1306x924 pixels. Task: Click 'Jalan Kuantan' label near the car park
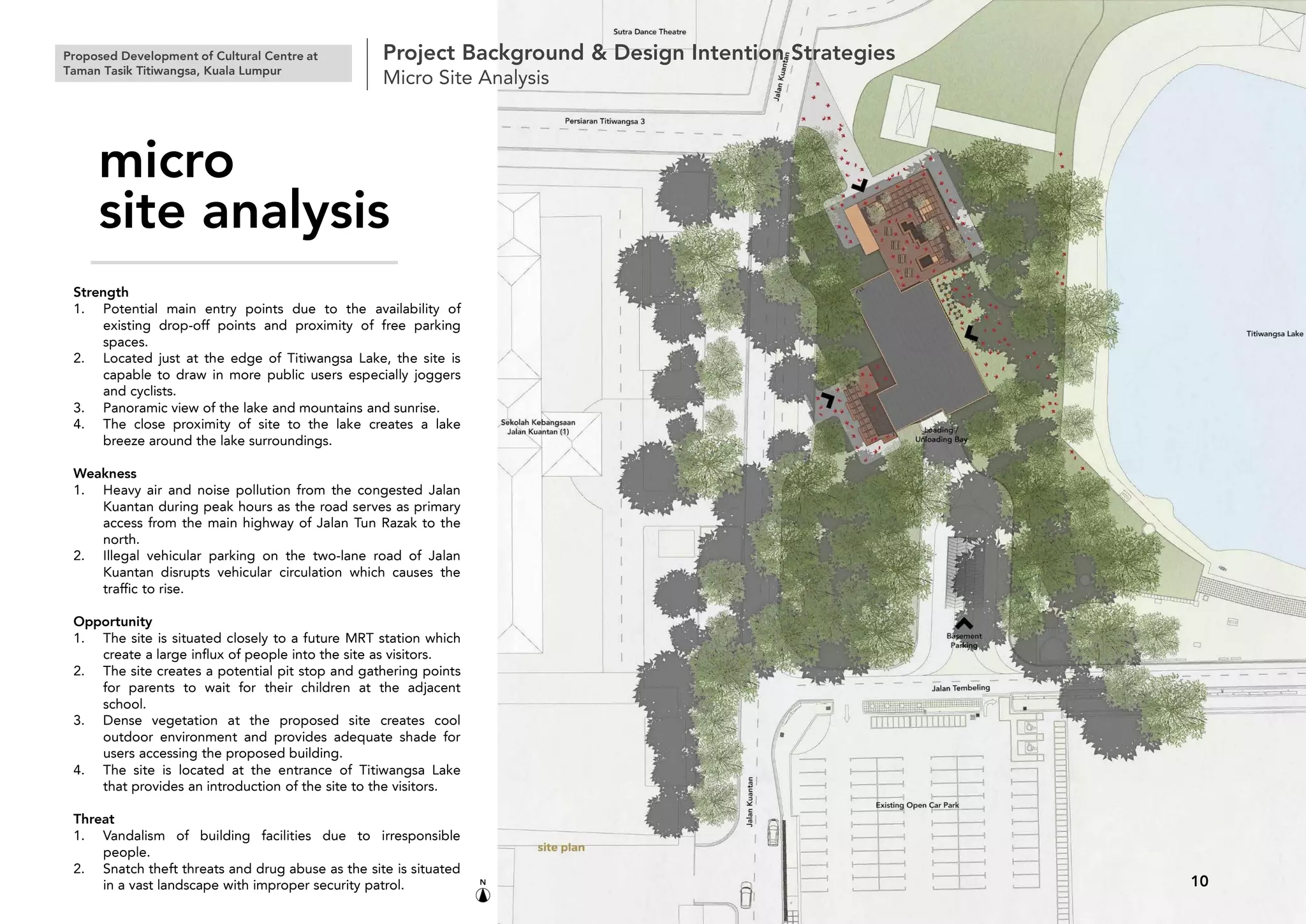tap(750, 802)
